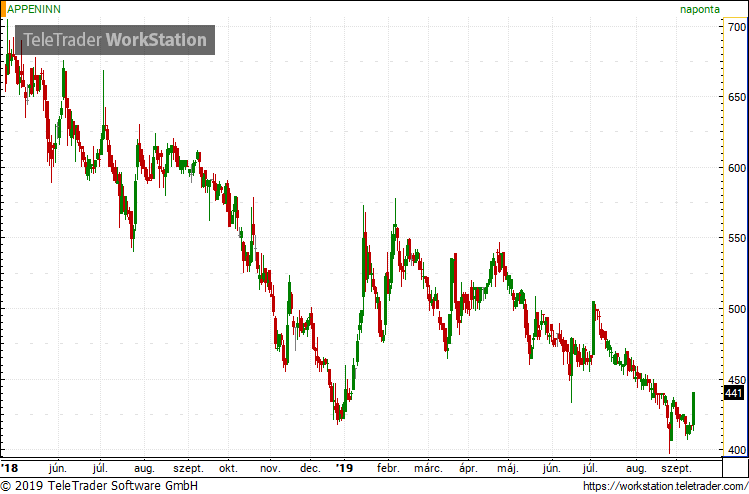Click the '19 year label on time axis

click(x=344, y=467)
